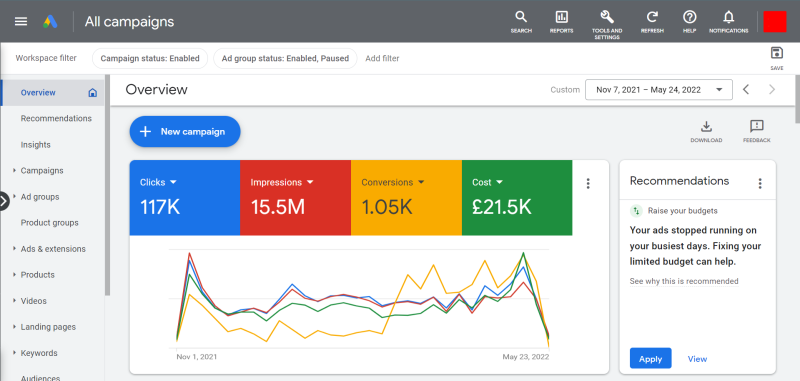Click See why this is recommended
The image size is (800, 381).
click(684, 281)
